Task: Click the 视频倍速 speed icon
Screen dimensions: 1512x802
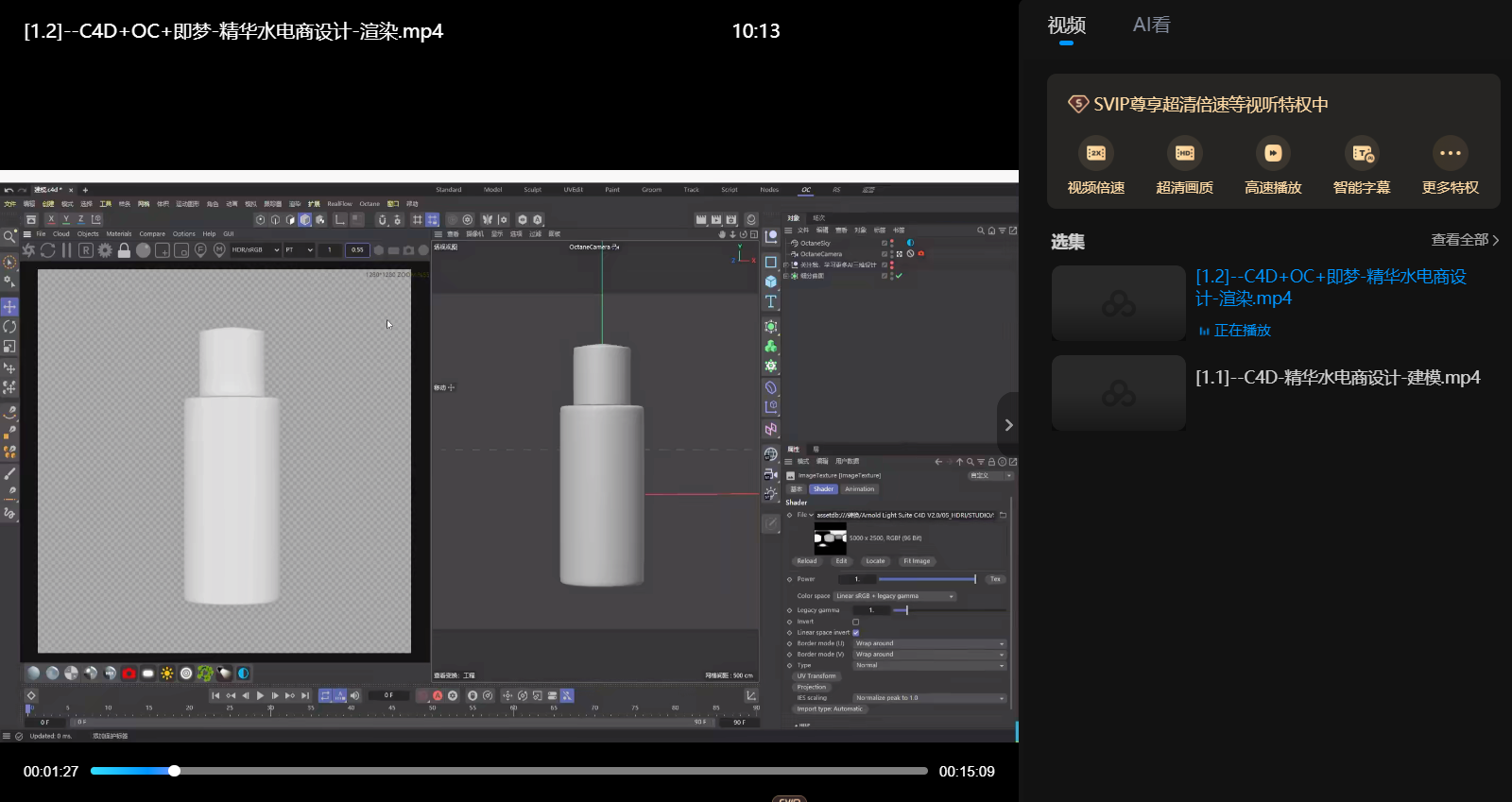Action: 1096,153
